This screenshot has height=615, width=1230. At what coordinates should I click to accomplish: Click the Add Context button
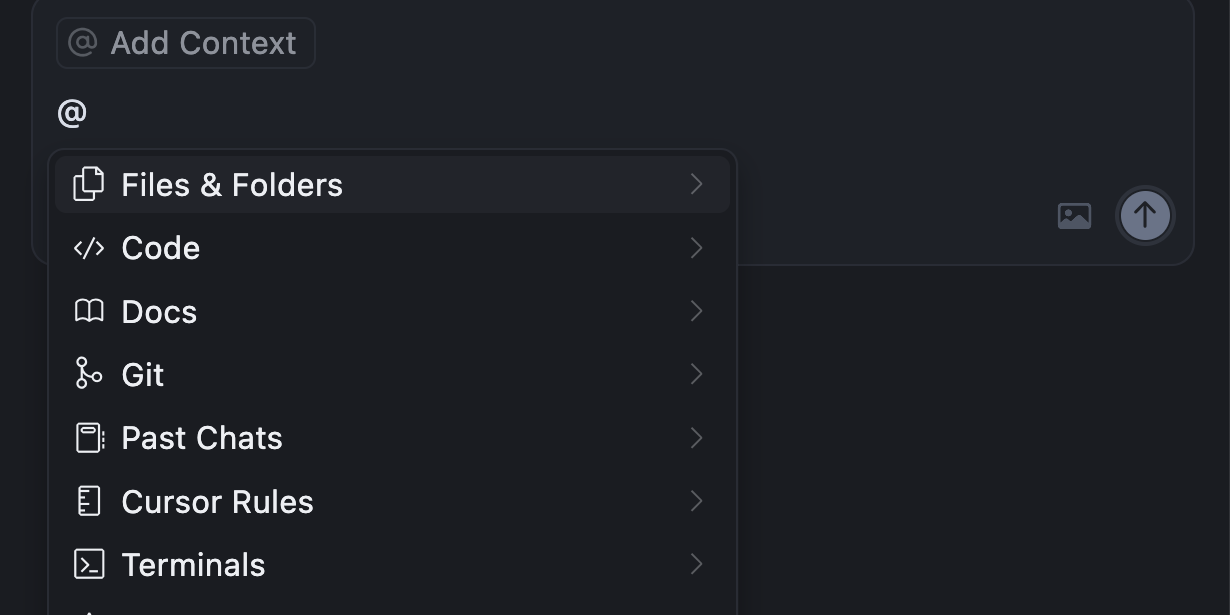186,43
